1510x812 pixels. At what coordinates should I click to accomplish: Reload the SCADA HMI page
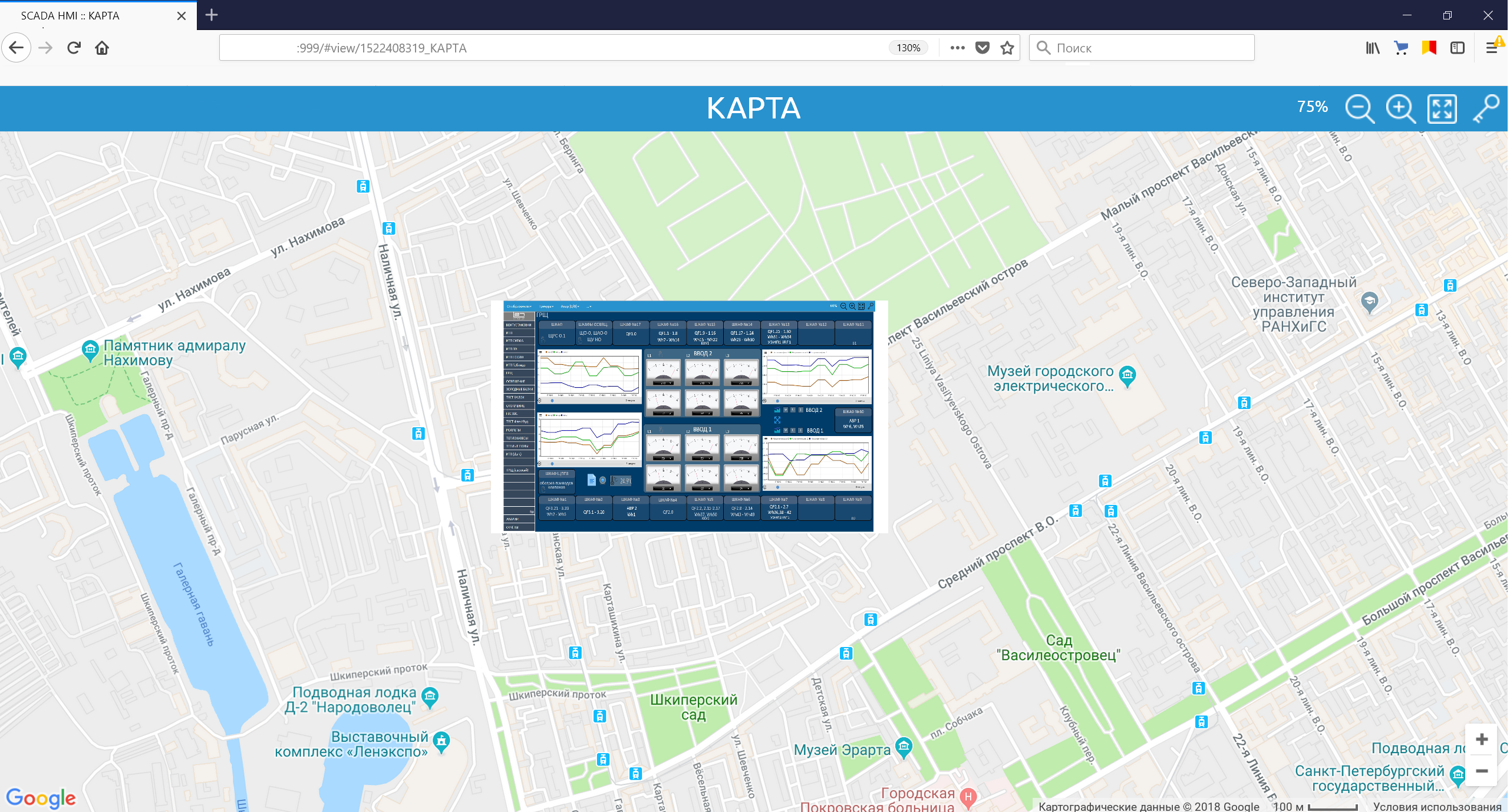pos(74,48)
